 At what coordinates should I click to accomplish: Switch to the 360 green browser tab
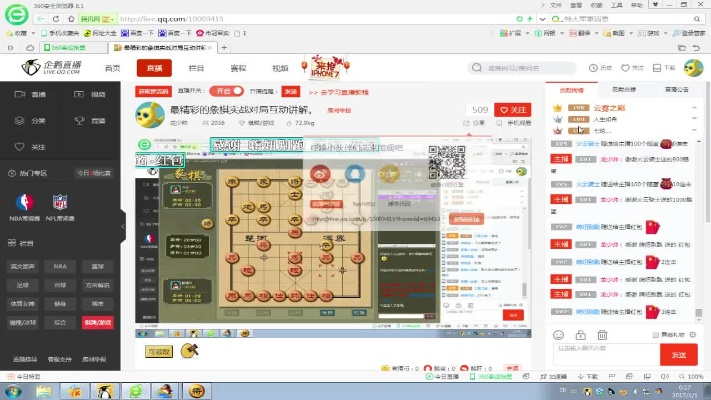[73, 47]
